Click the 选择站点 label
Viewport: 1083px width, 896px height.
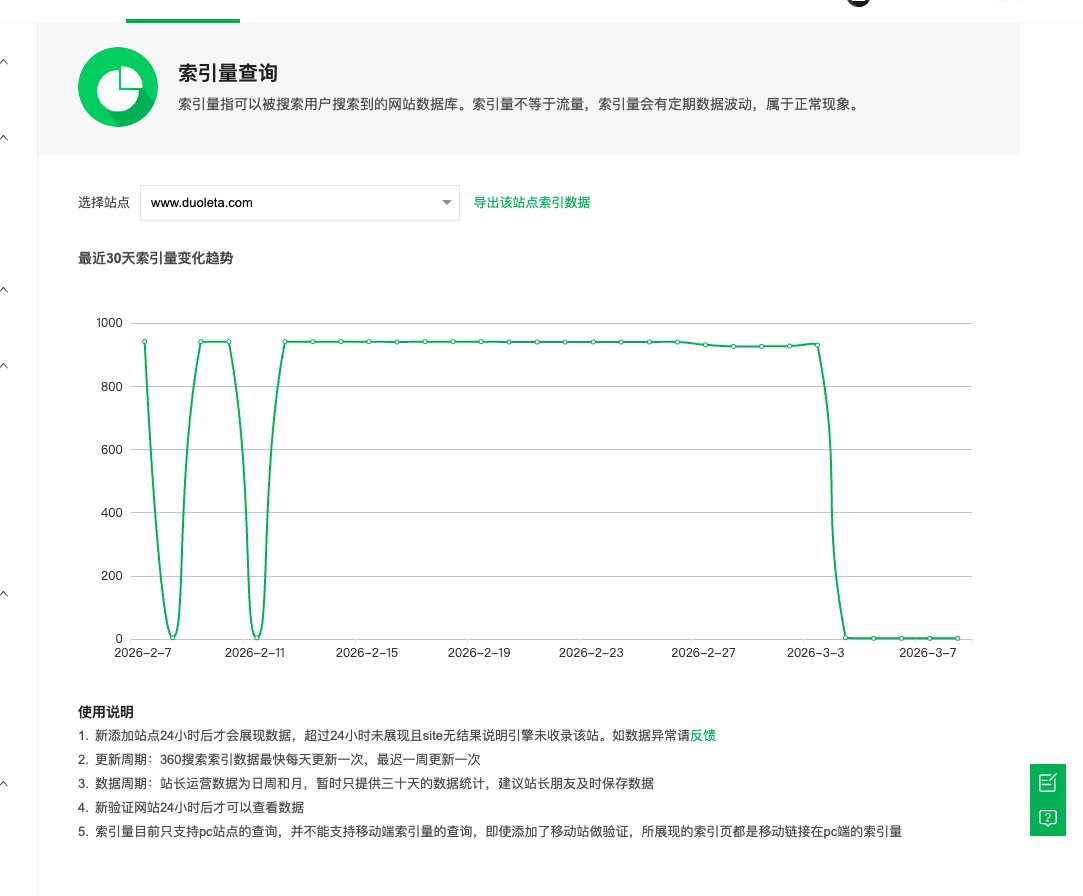pos(104,202)
